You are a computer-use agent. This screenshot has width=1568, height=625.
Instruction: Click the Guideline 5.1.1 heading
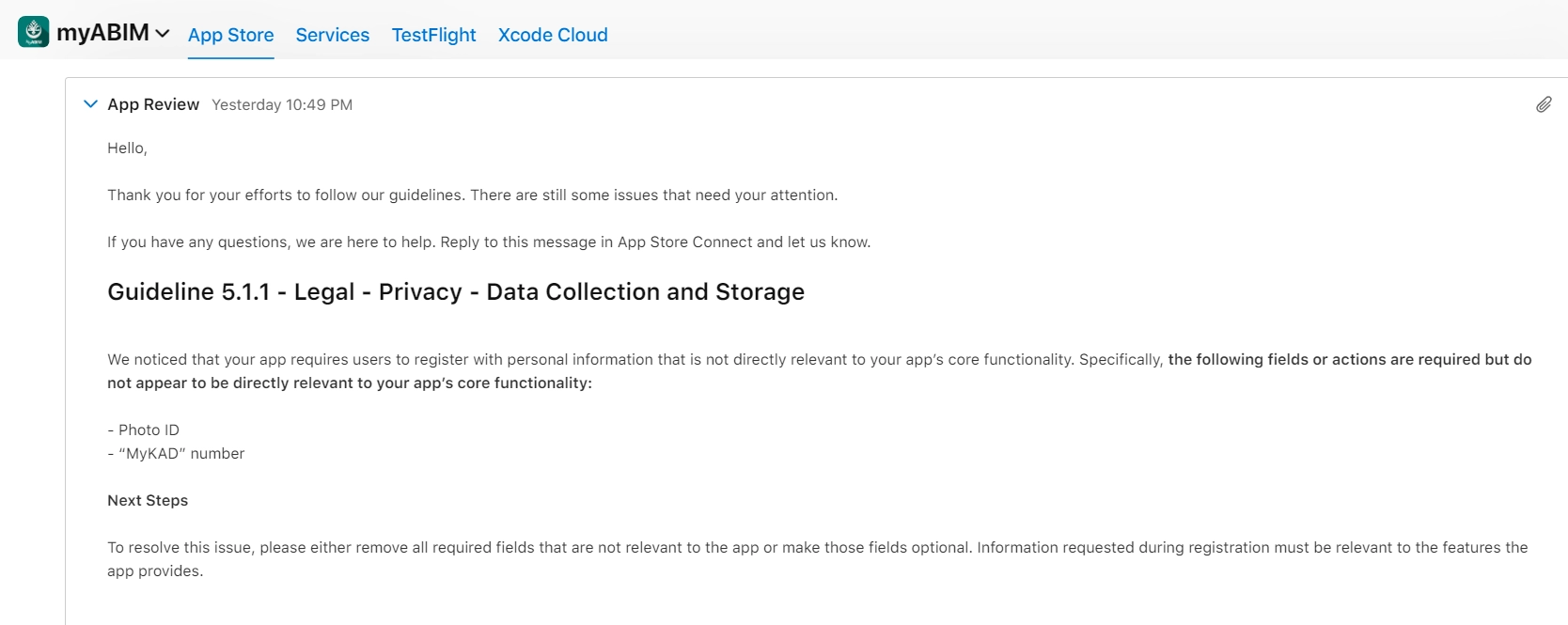[x=456, y=292]
